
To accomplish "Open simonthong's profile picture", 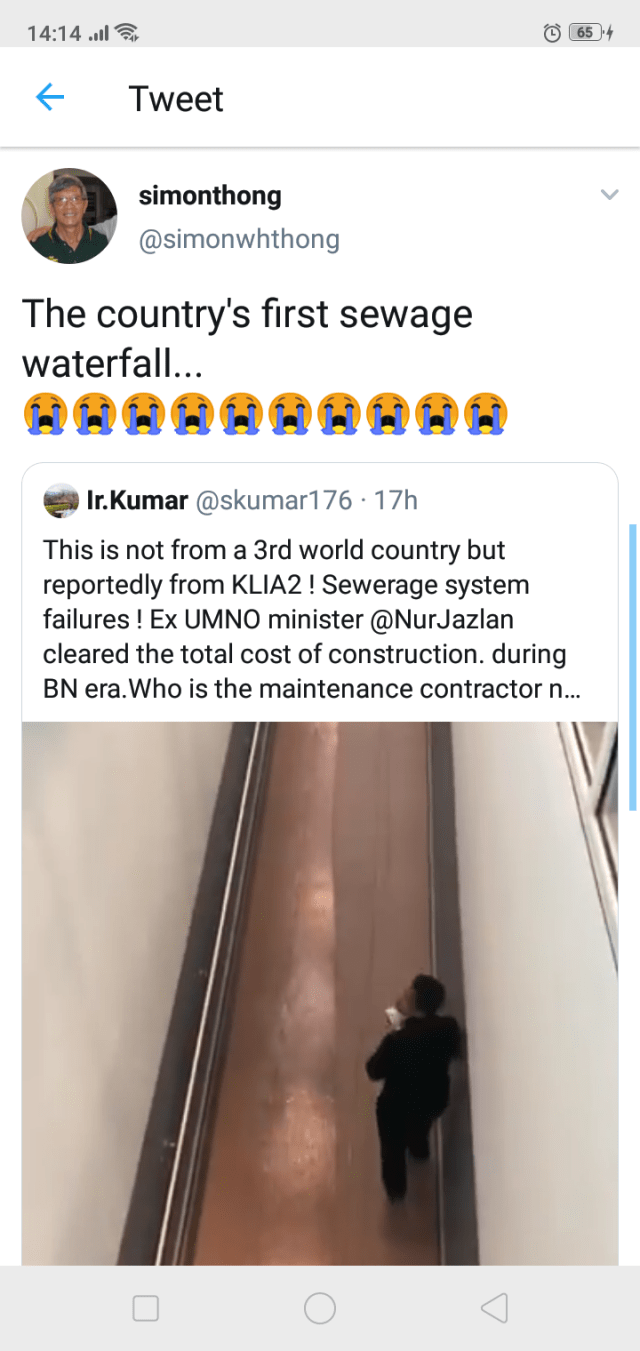I will tap(70, 216).
